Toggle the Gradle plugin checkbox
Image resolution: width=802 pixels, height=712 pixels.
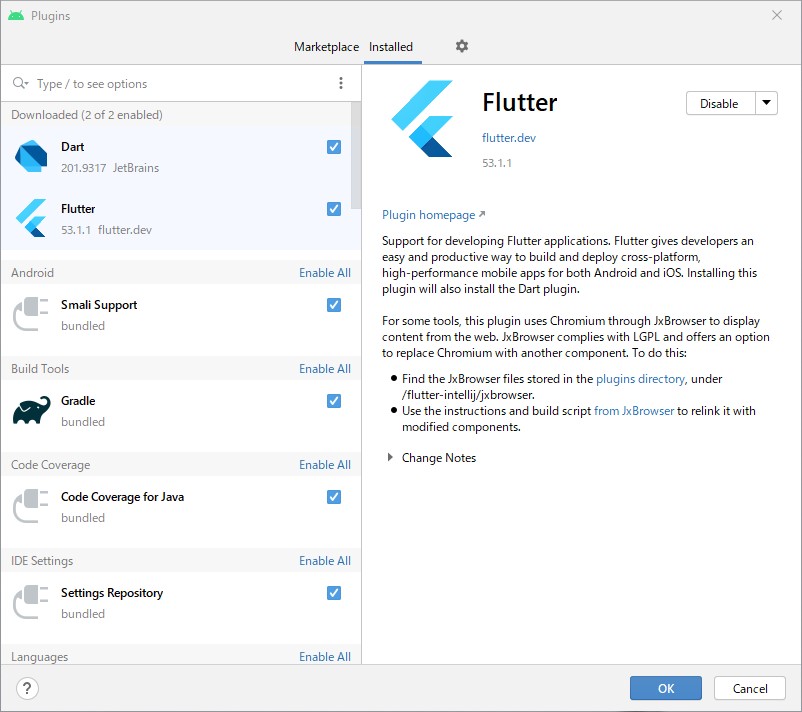click(333, 401)
